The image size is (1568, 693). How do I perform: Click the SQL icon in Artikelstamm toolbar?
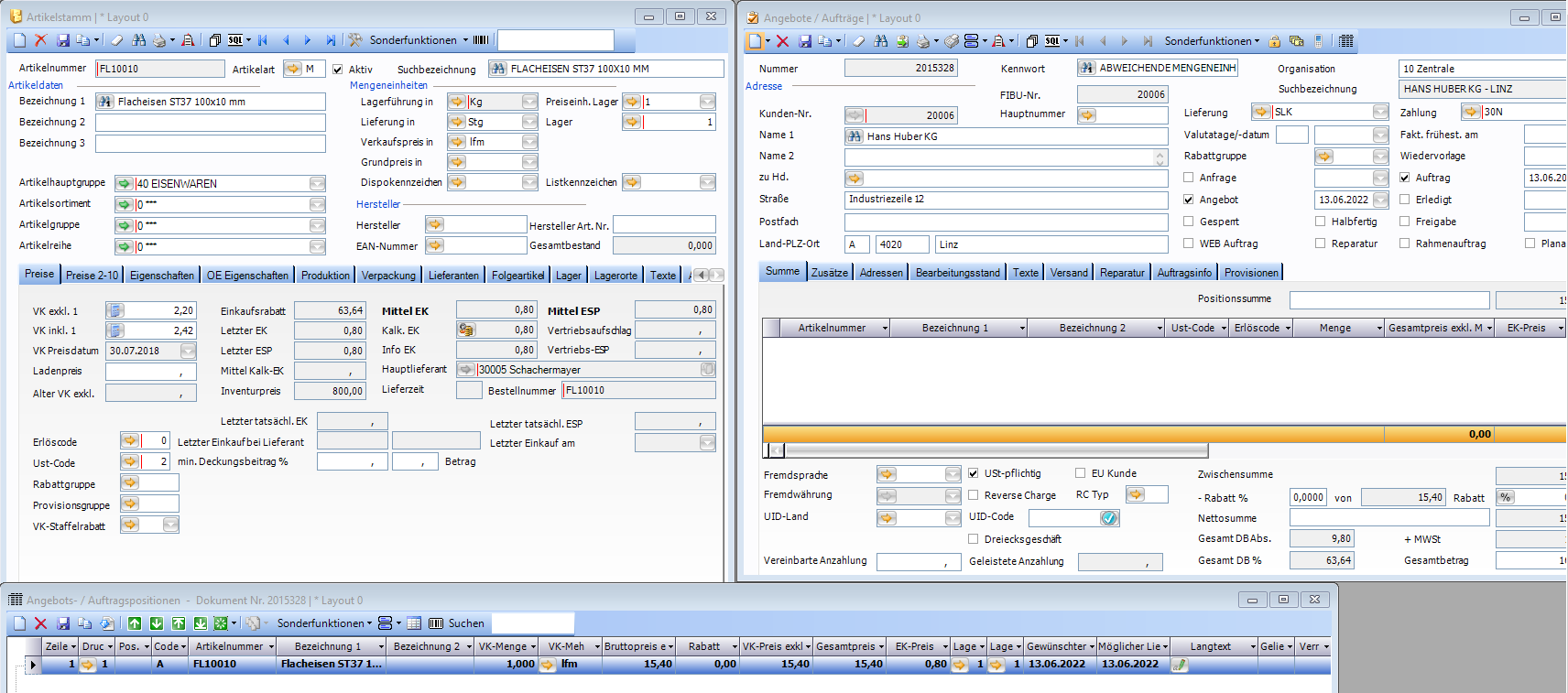pos(235,40)
